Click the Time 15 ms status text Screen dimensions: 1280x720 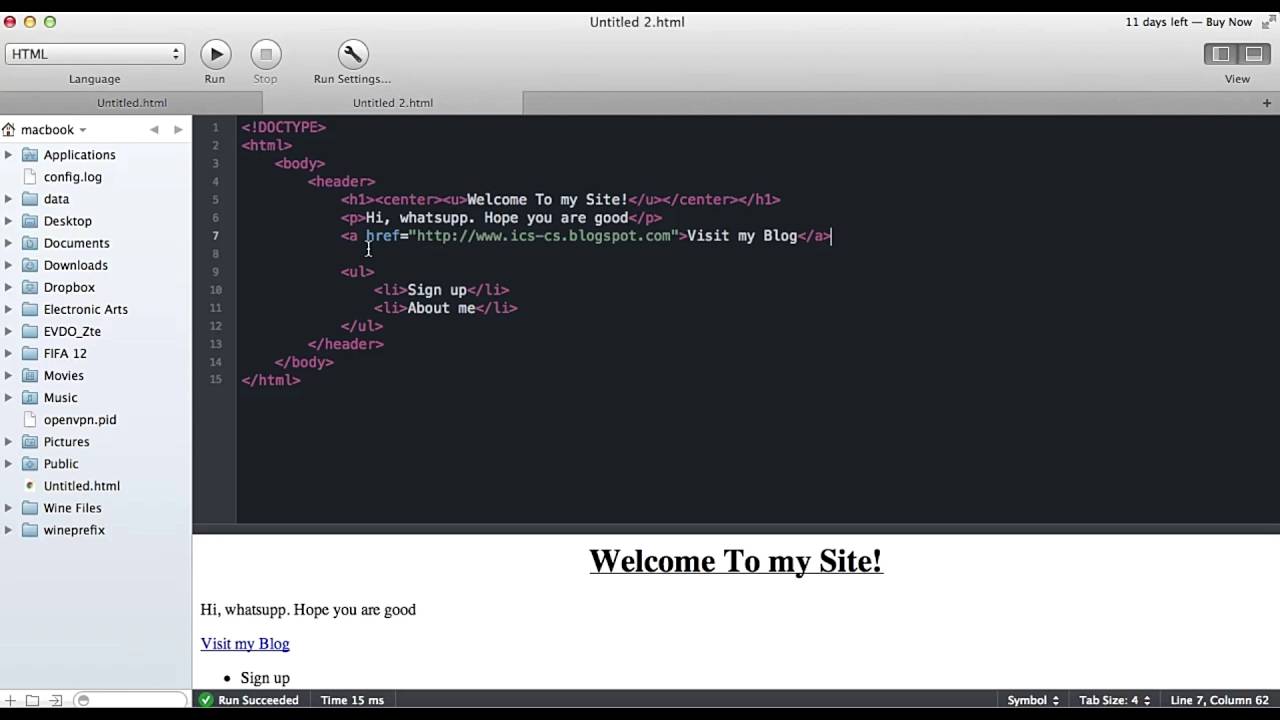coord(352,701)
